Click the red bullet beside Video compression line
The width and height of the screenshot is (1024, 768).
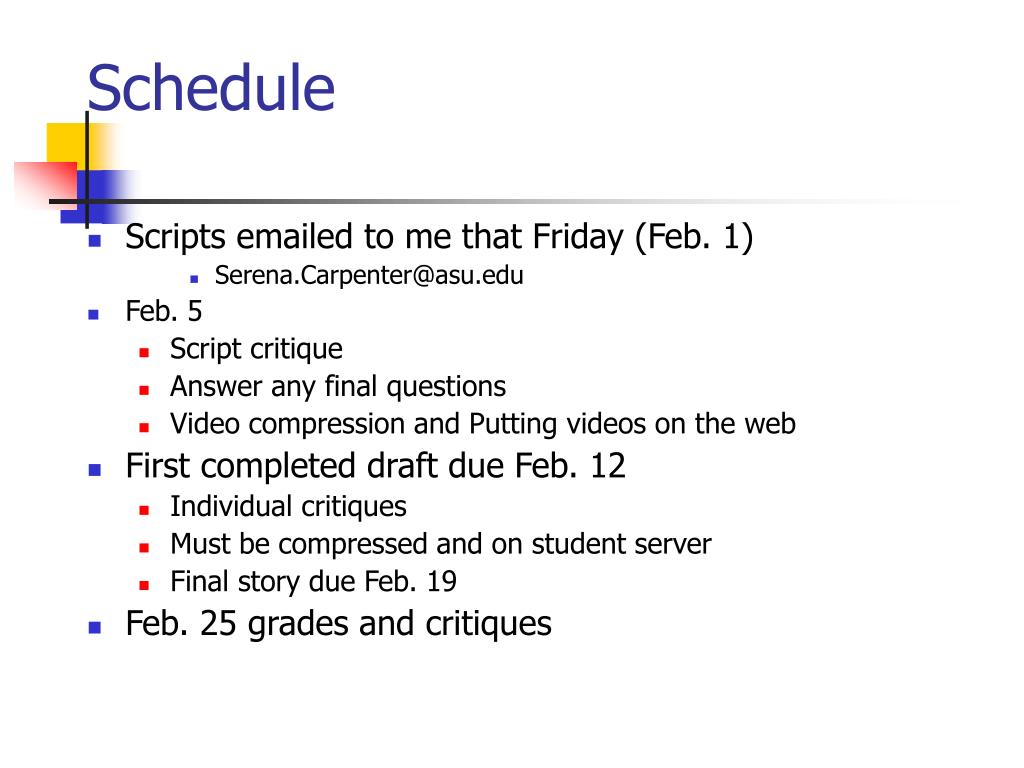pyautogui.click(x=144, y=428)
